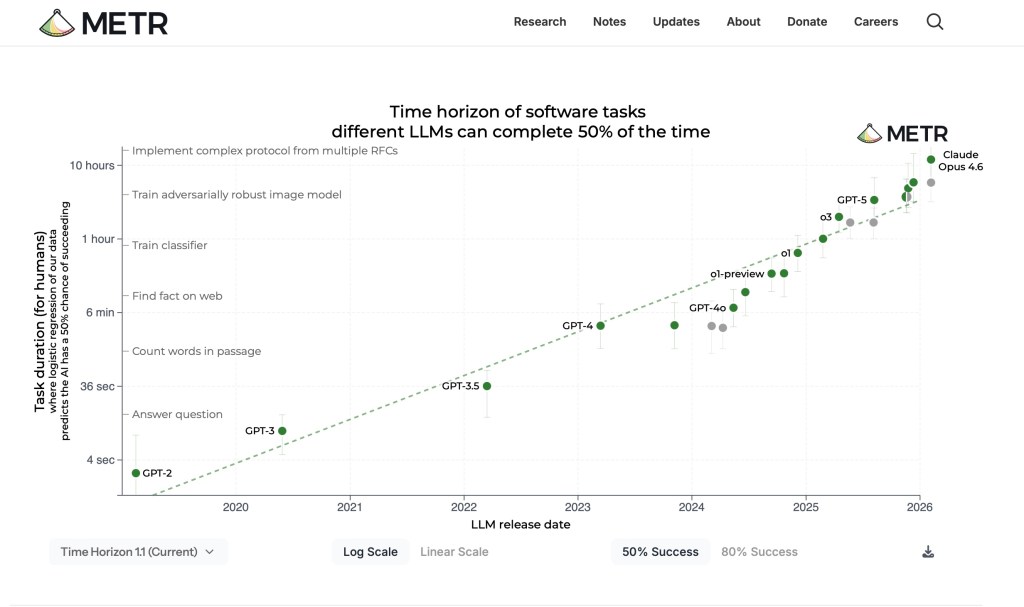Image resolution: width=1024 pixels, height=607 pixels.
Task: Download the chart using download icon
Action: pos(927,552)
